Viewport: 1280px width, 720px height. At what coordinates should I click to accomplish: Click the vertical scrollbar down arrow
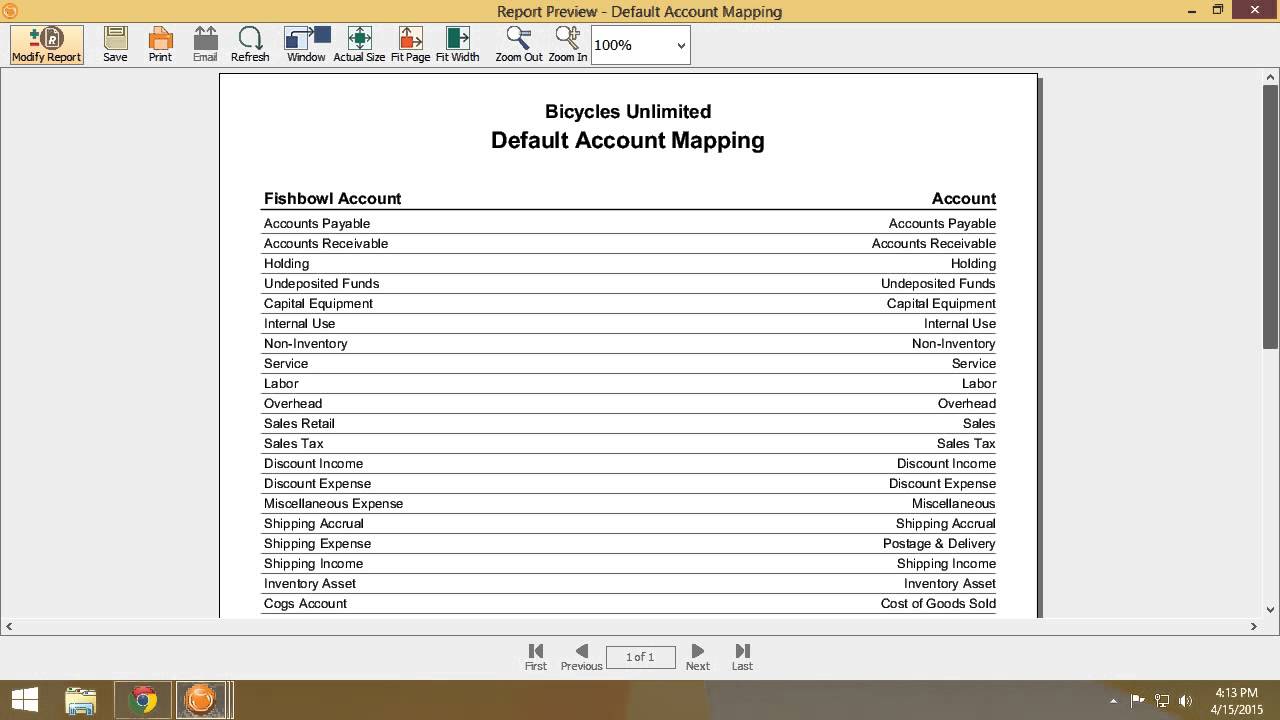click(x=1271, y=609)
